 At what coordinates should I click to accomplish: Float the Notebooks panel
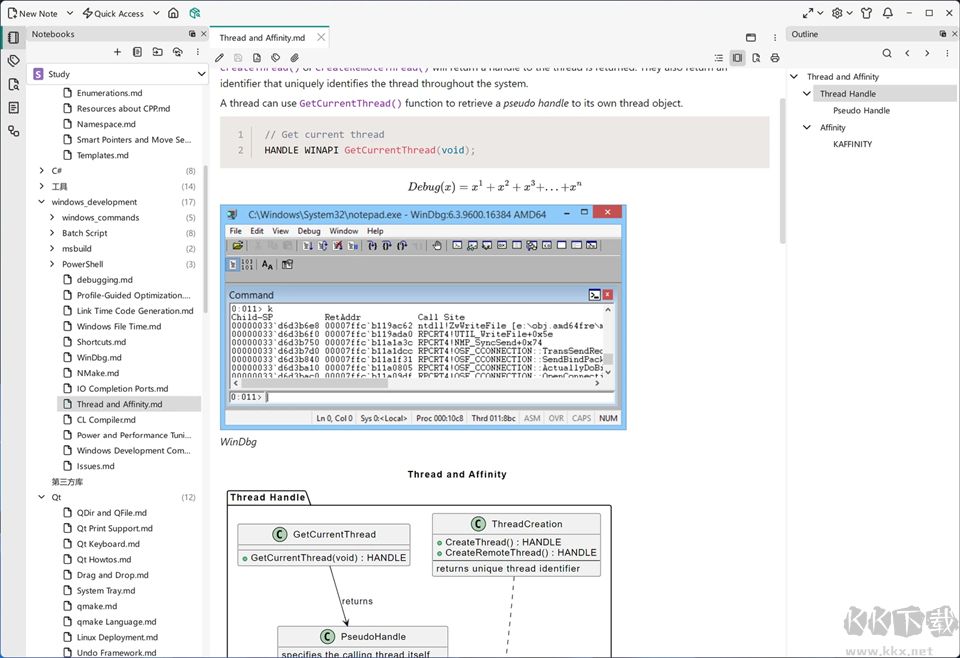click(x=192, y=34)
